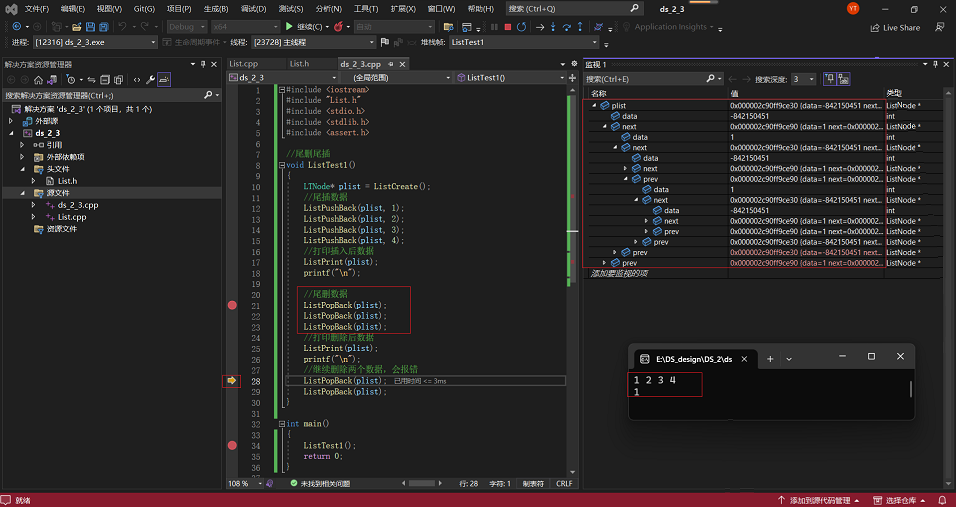956x507 pixels.
Task: Click the Undo icon in the toolbar
Action: click(x=123, y=27)
